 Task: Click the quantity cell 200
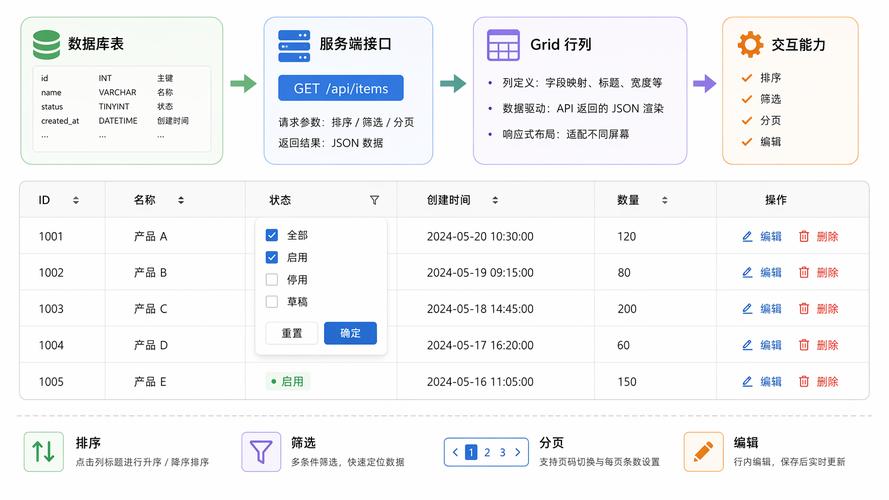(x=627, y=309)
